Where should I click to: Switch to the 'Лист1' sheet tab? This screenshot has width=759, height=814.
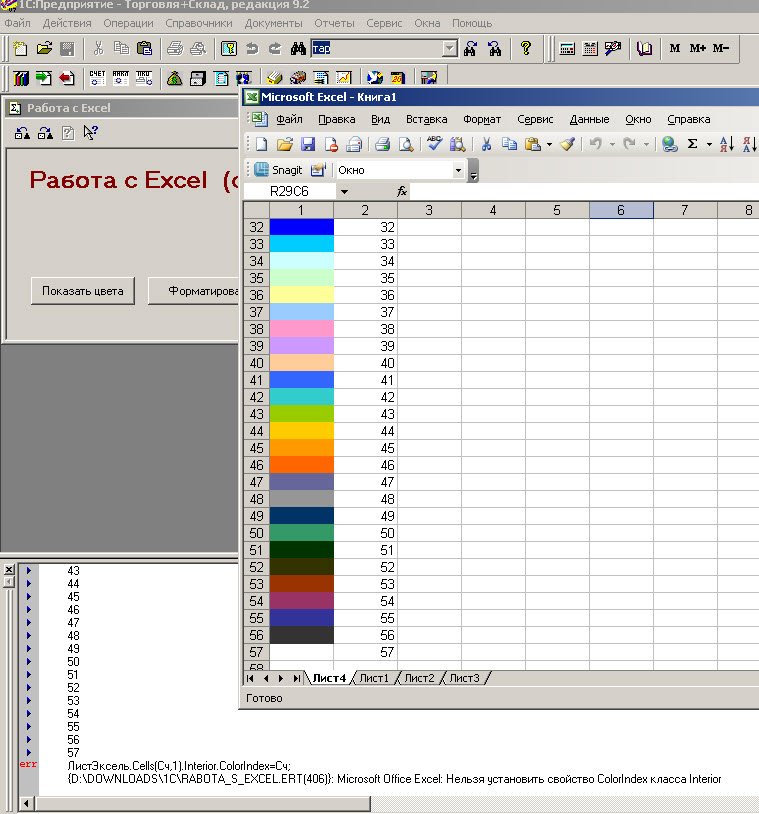tap(374, 678)
